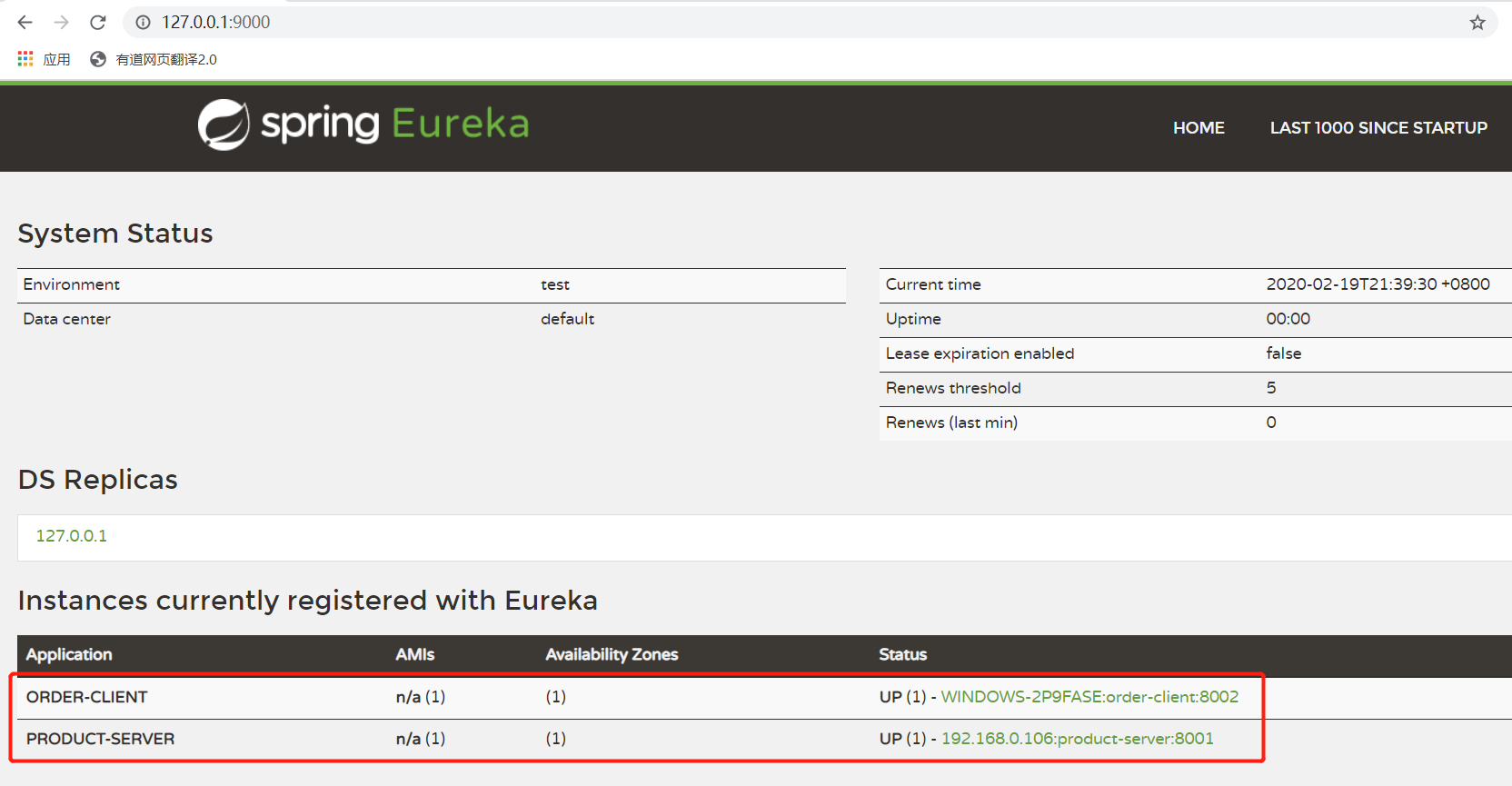Click the lease expiration value 'false'

click(1284, 353)
